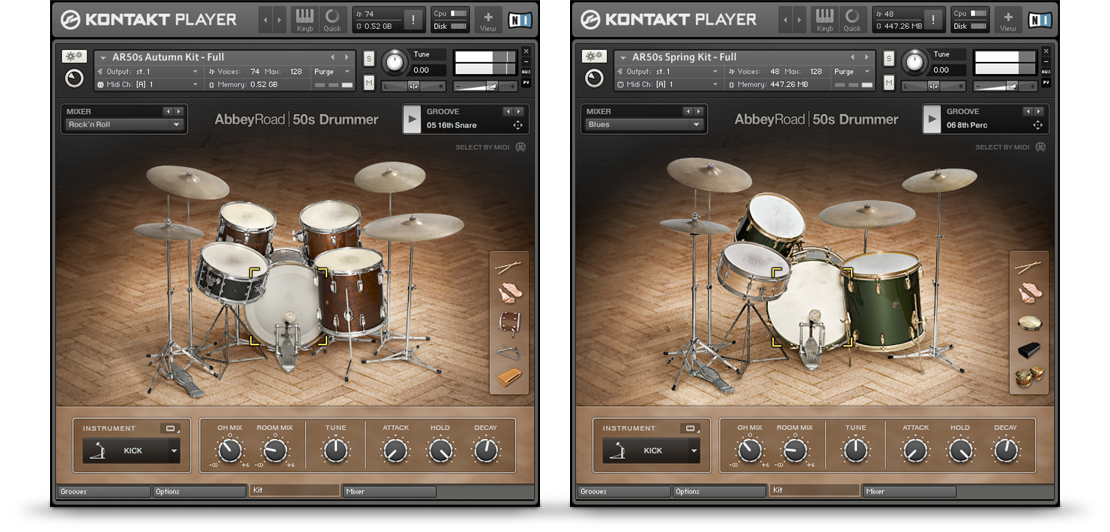
Task: Click the wrench edit icon for Spring Kit
Action: 594,56
